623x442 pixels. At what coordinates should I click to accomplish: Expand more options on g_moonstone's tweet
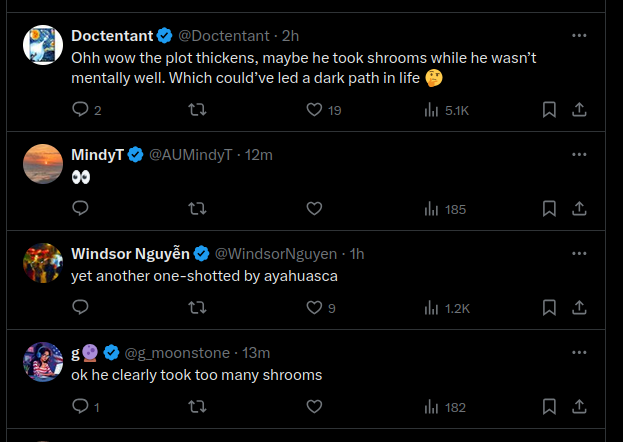pos(579,353)
